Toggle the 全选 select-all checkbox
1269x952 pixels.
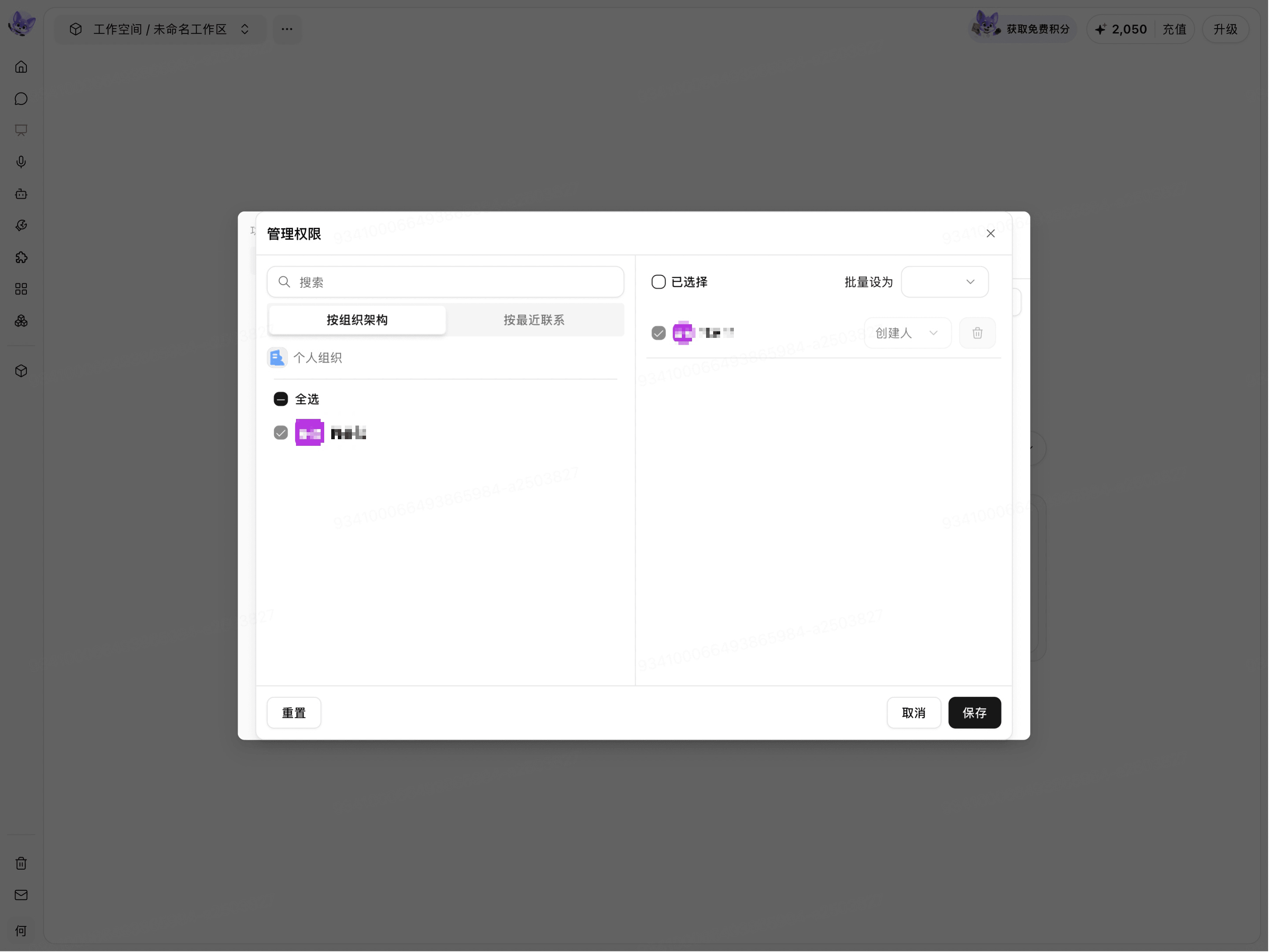pos(281,399)
